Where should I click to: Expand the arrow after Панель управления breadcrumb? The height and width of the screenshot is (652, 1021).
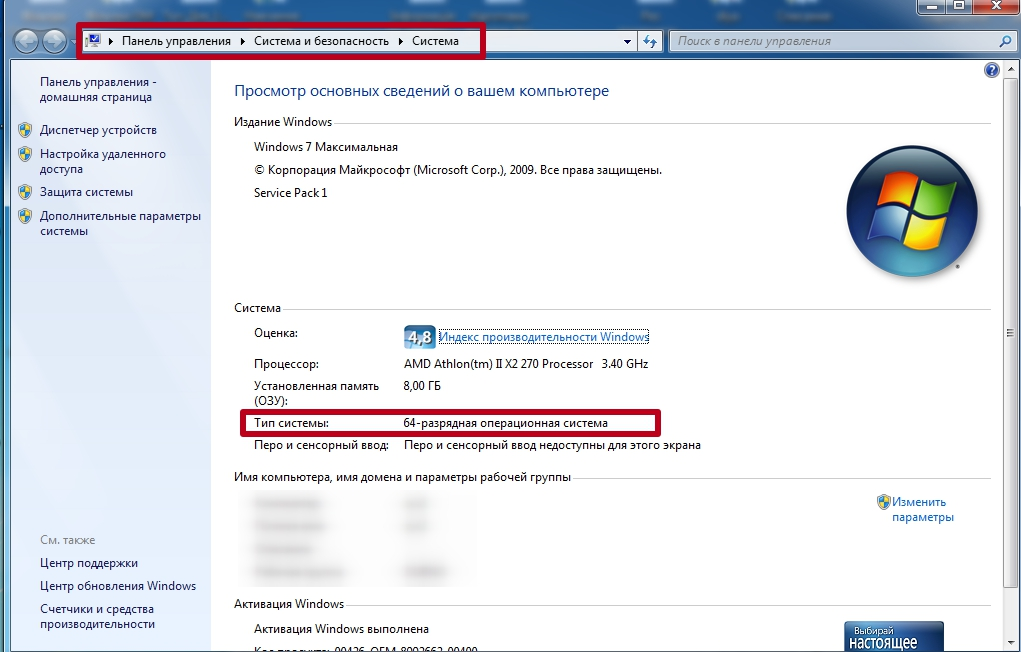coord(242,41)
